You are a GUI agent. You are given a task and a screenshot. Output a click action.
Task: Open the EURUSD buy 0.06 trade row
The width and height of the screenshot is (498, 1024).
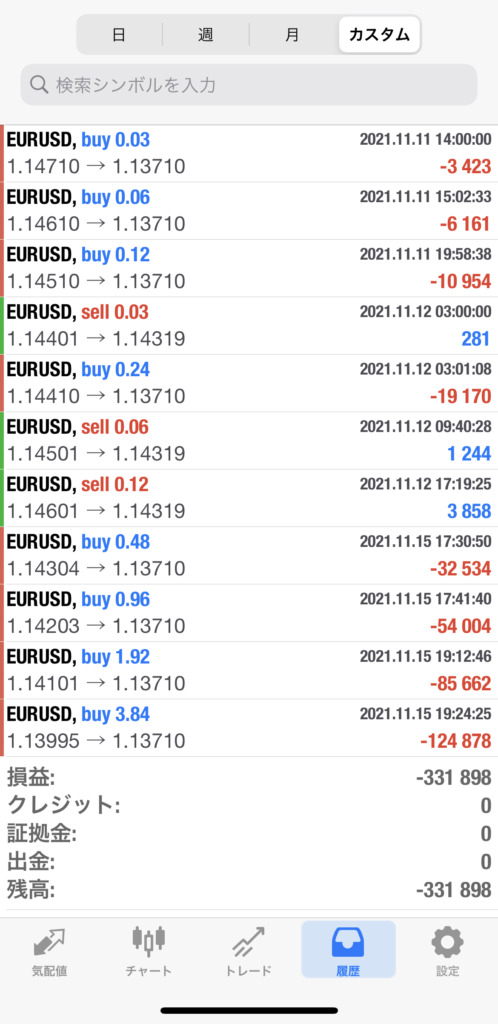[249, 211]
